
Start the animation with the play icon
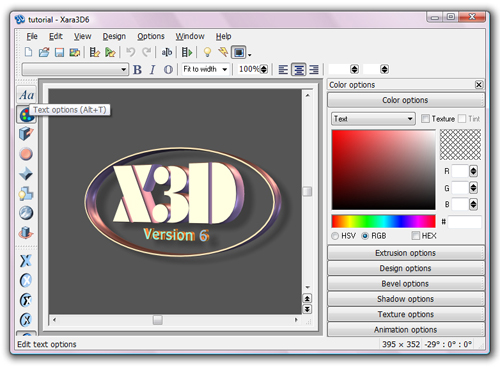click(187, 52)
